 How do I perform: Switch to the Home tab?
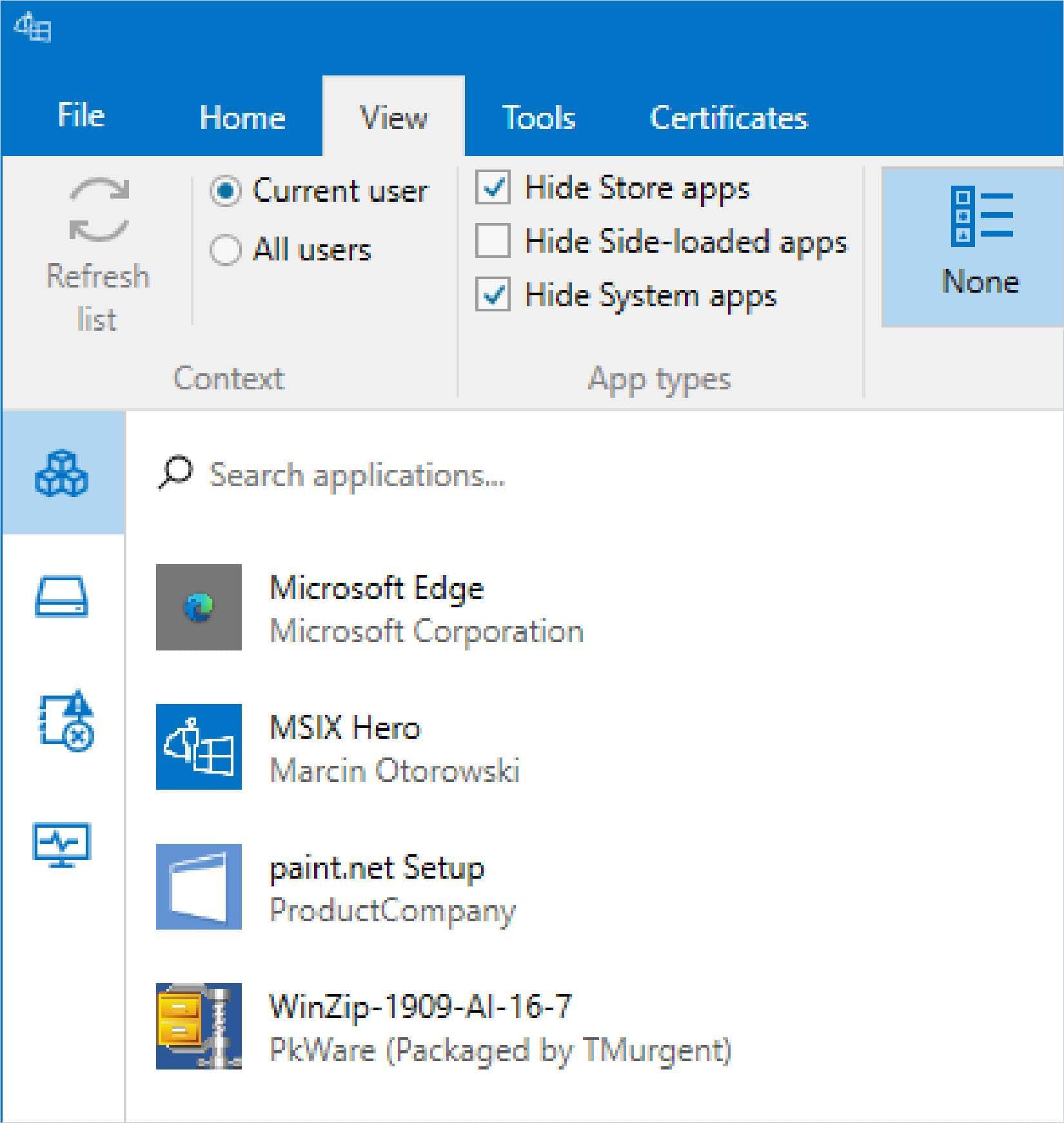coord(242,117)
